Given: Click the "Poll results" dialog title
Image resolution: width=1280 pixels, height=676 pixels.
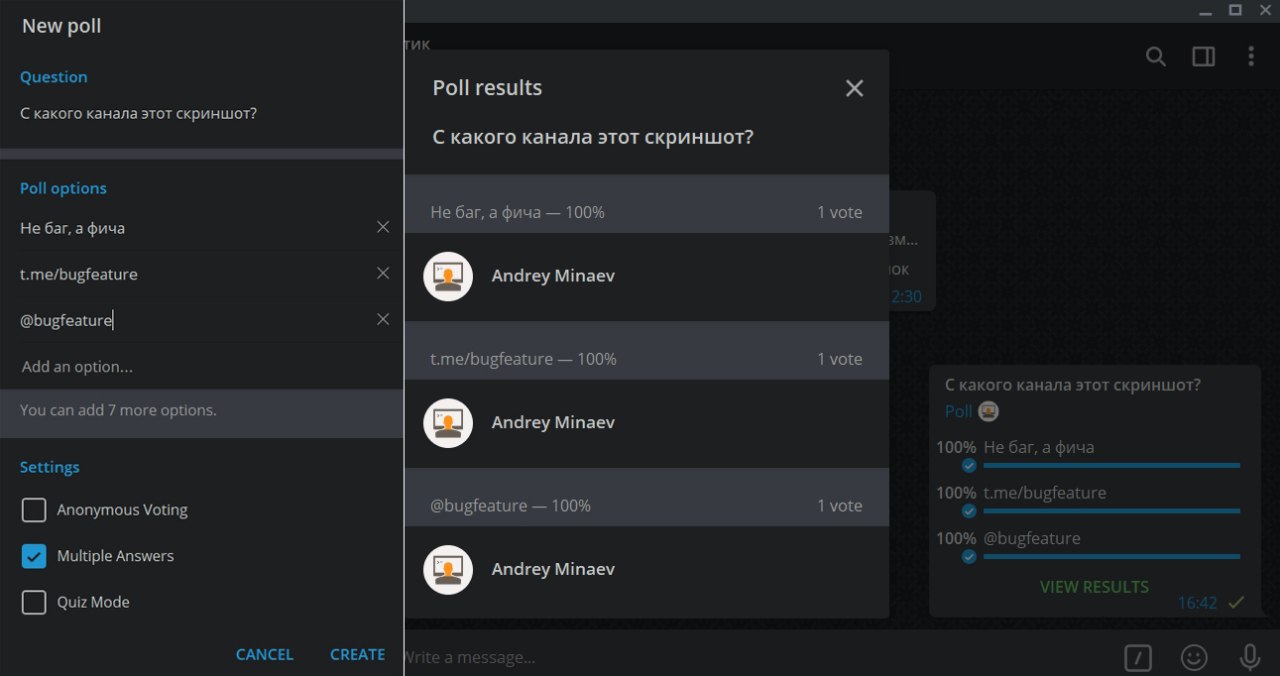Looking at the screenshot, I should click(x=487, y=88).
